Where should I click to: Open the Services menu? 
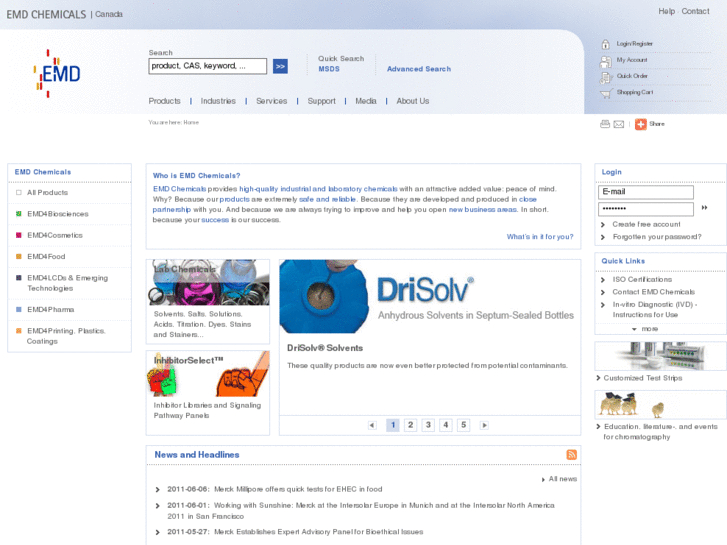271,101
